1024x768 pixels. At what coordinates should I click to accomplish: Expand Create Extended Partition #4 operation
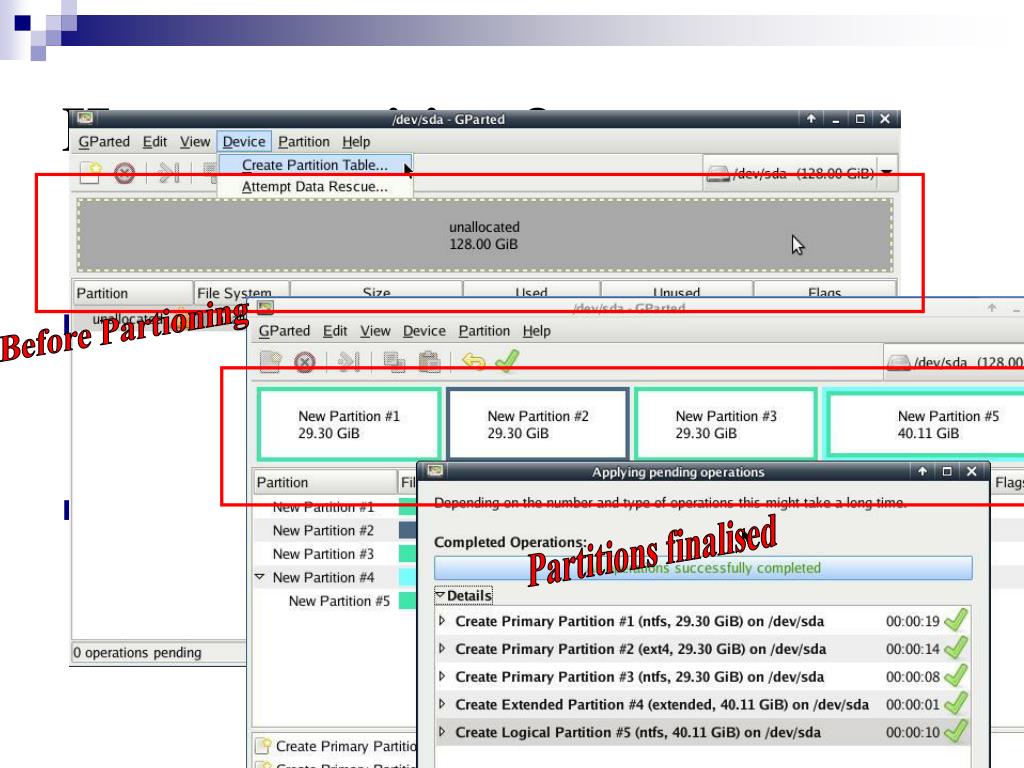(x=442, y=704)
